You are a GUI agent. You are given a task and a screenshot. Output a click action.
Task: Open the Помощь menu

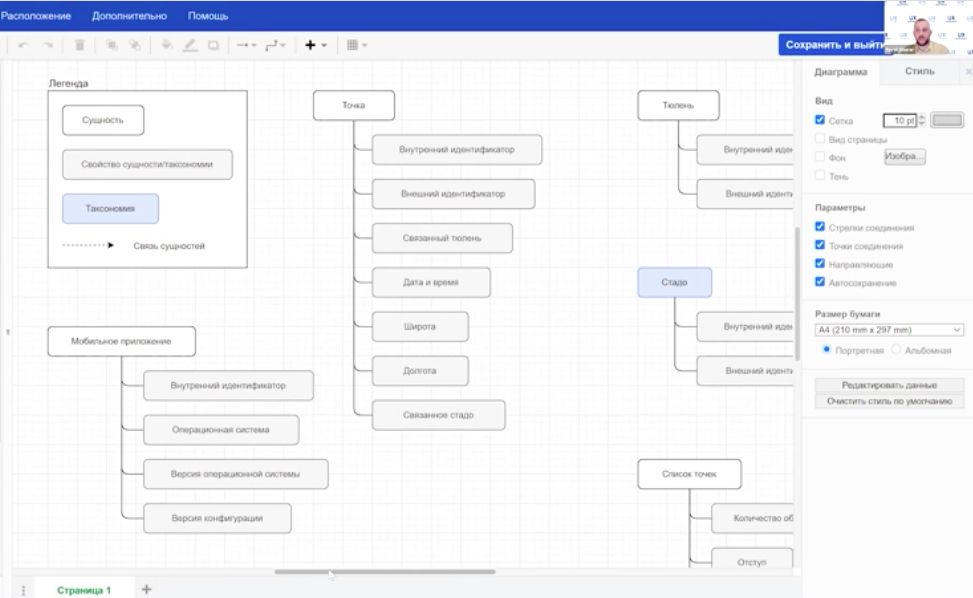pyautogui.click(x=208, y=16)
